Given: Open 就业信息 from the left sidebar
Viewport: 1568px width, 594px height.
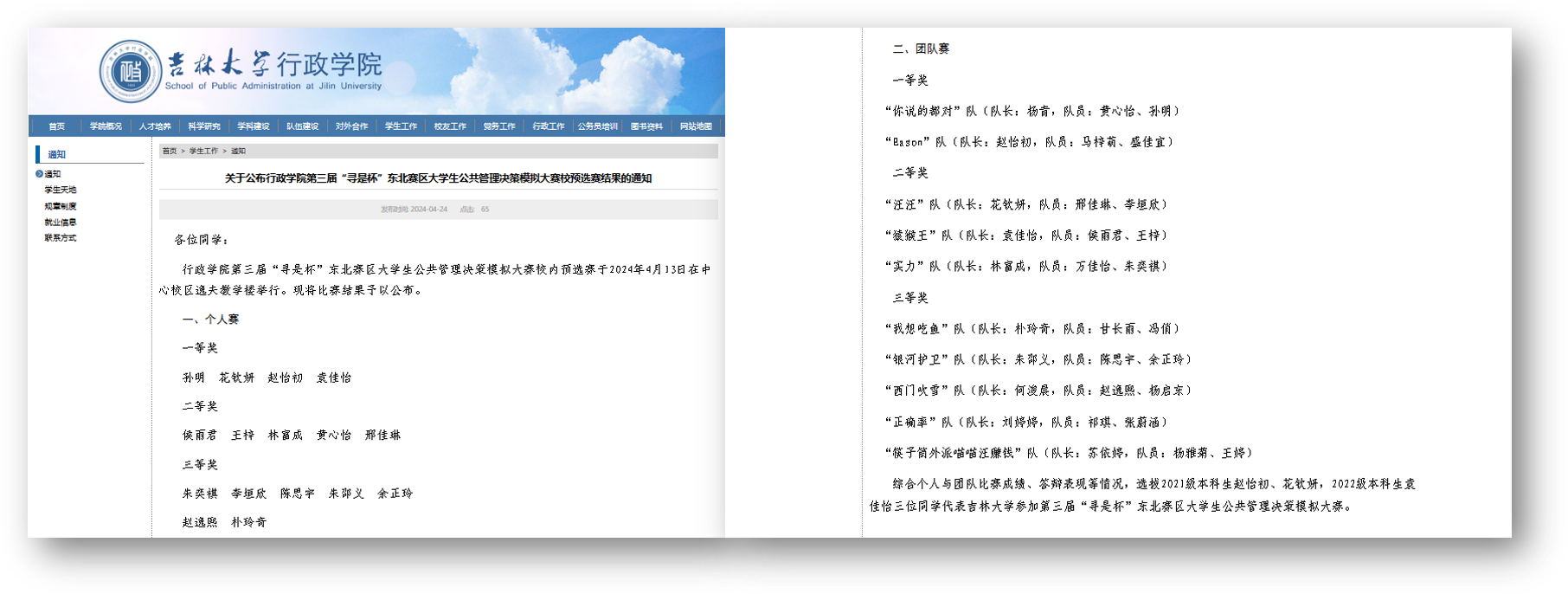Looking at the screenshot, I should coord(61,223).
